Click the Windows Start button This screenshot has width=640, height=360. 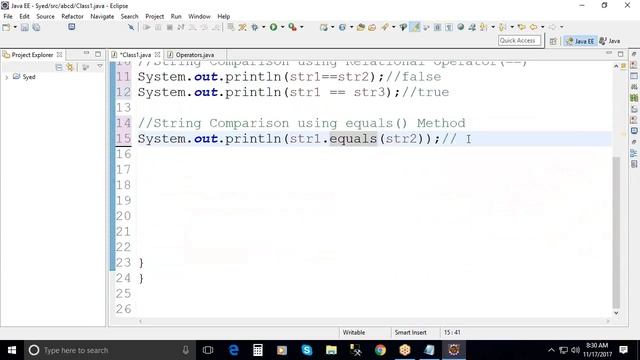click(x=12, y=350)
